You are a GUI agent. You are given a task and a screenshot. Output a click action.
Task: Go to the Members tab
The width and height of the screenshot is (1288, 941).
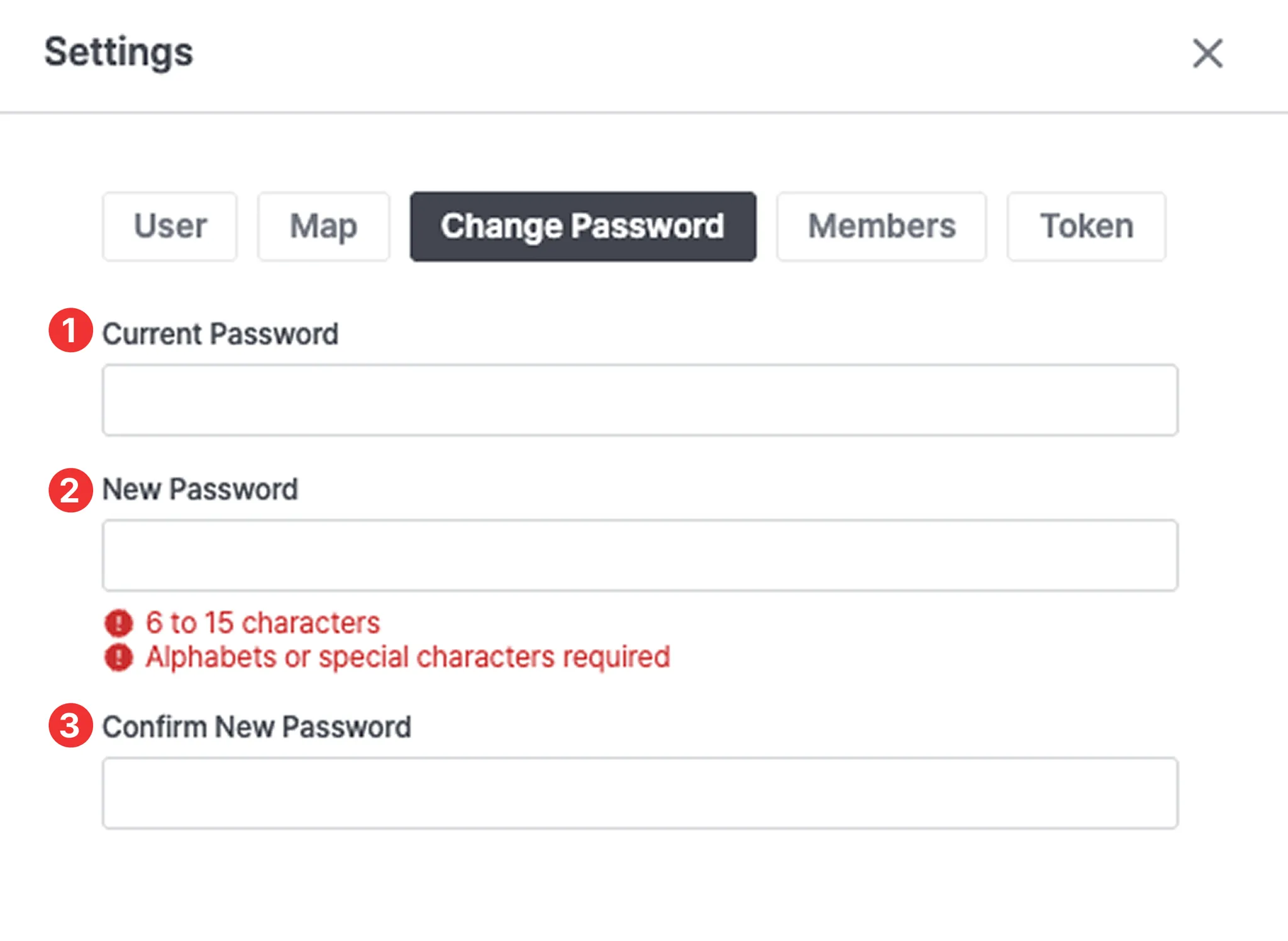click(x=881, y=226)
